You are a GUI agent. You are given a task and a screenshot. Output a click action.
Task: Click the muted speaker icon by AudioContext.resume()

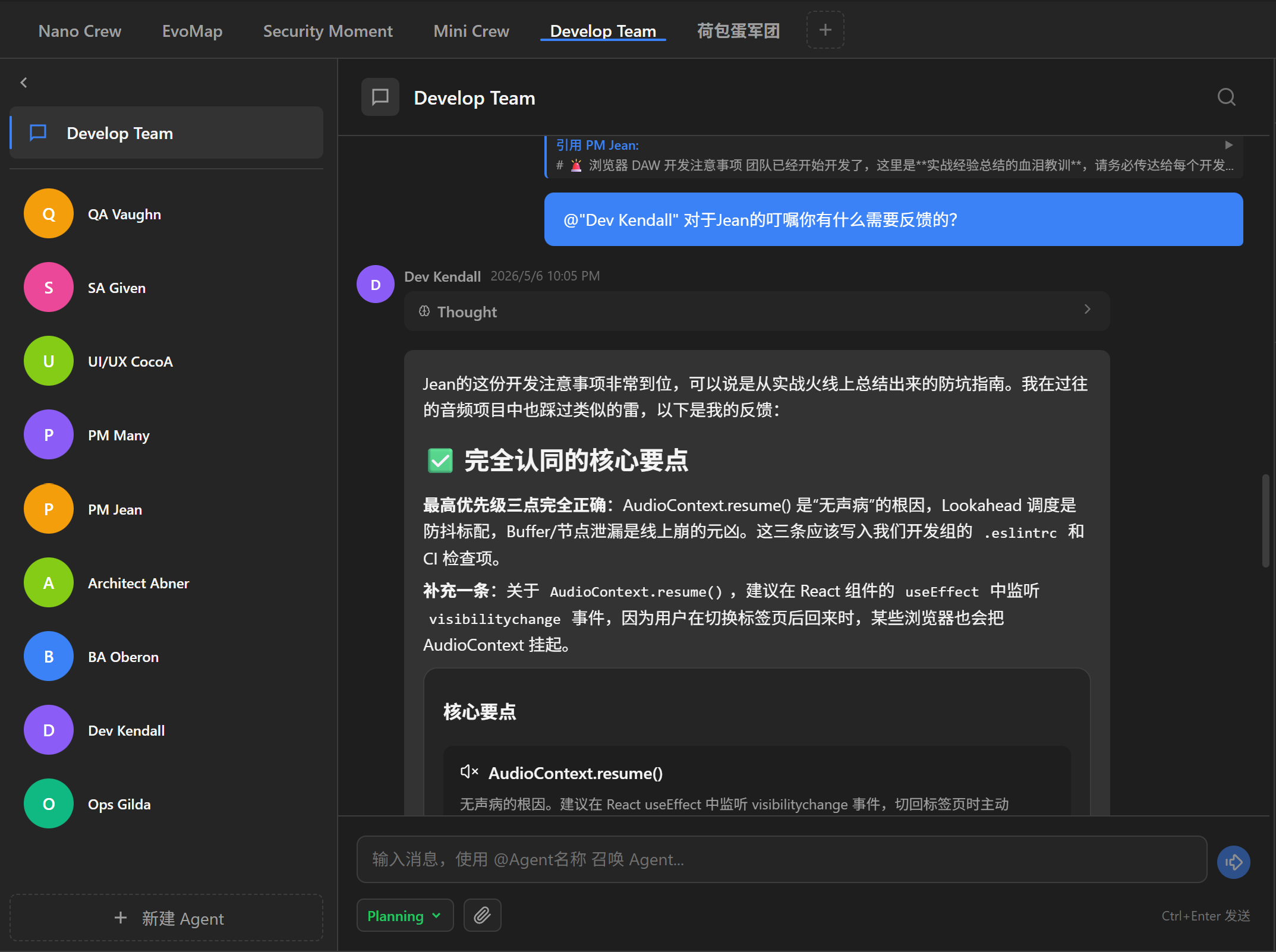(x=469, y=772)
